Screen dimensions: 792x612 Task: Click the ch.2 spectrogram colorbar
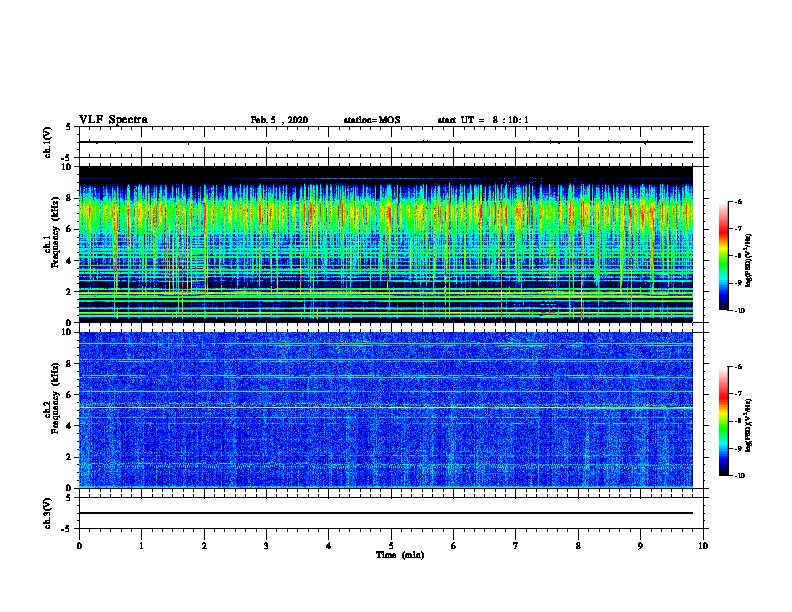(723, 421)
